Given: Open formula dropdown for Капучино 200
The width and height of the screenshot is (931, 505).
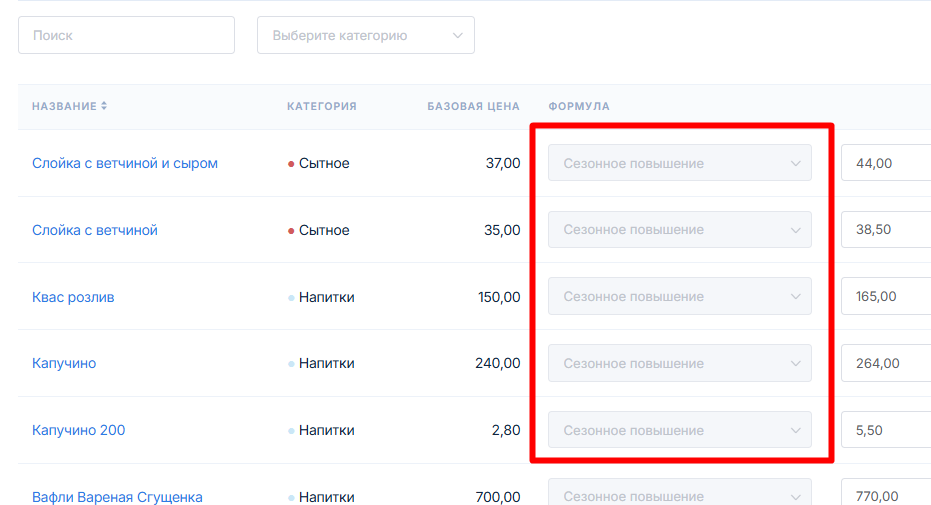Looking at the screenshot, I should coord(679,431).
